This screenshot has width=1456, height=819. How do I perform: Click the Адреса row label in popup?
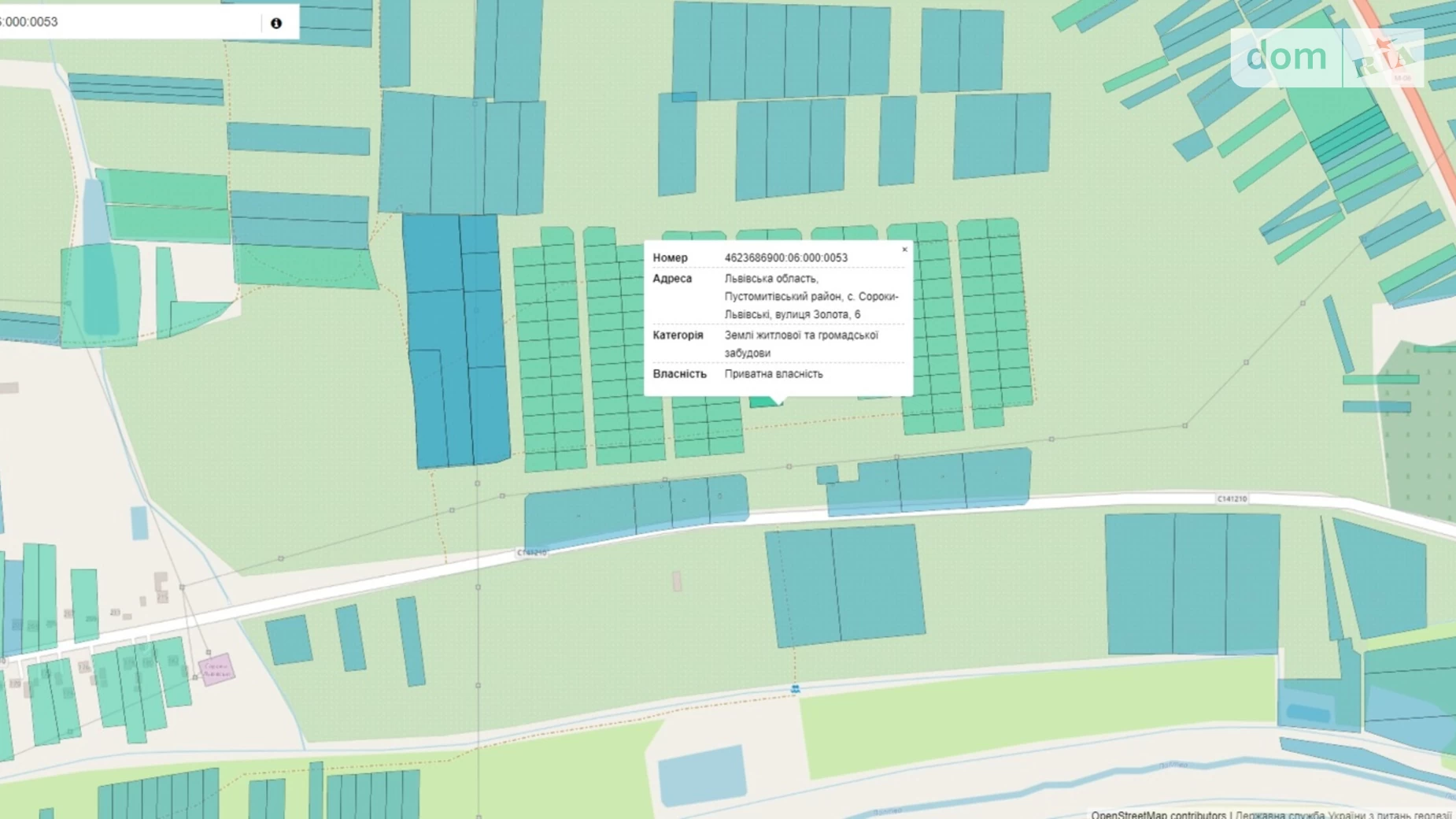click(672, 278)
